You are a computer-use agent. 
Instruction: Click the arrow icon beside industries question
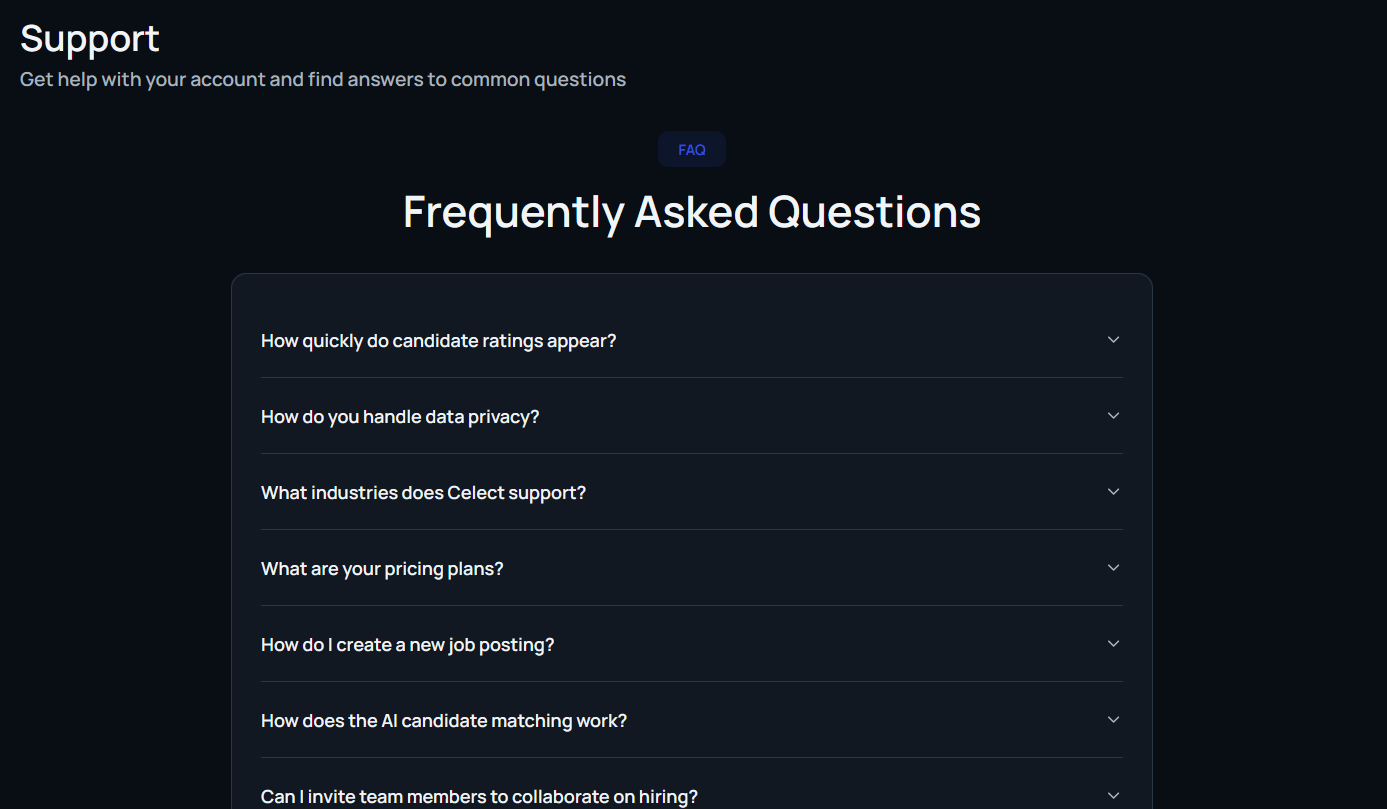tap(1113, 492)
